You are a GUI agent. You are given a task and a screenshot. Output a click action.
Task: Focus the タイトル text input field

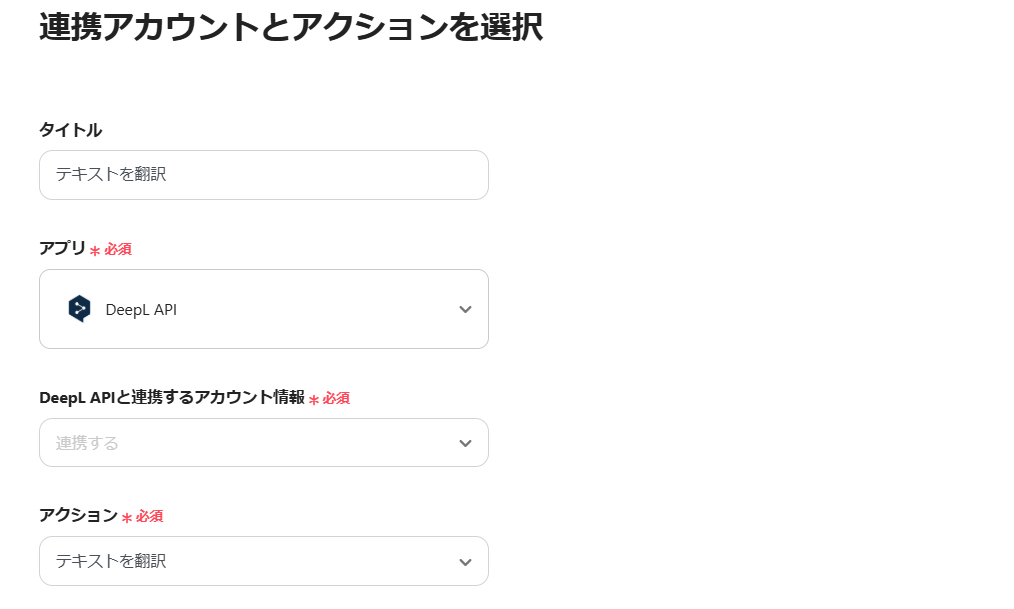[x=264, y=175]
